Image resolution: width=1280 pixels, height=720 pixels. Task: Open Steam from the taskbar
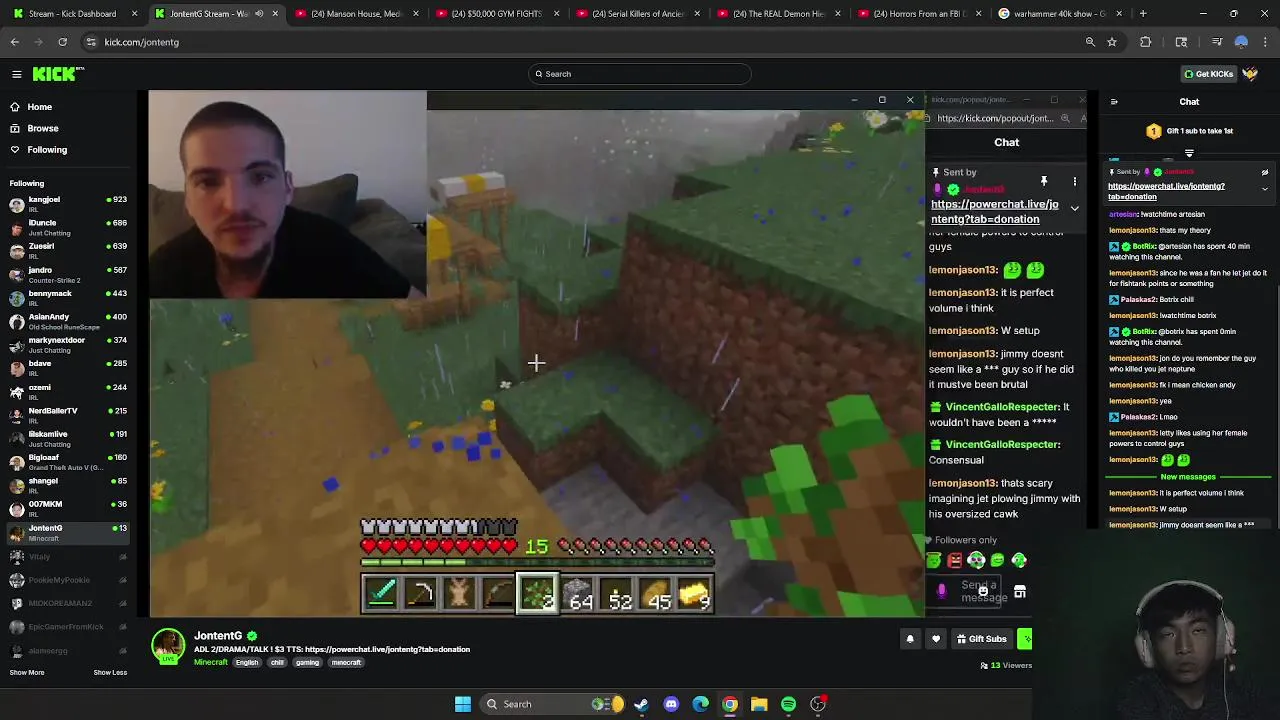[x=641, y=704]
